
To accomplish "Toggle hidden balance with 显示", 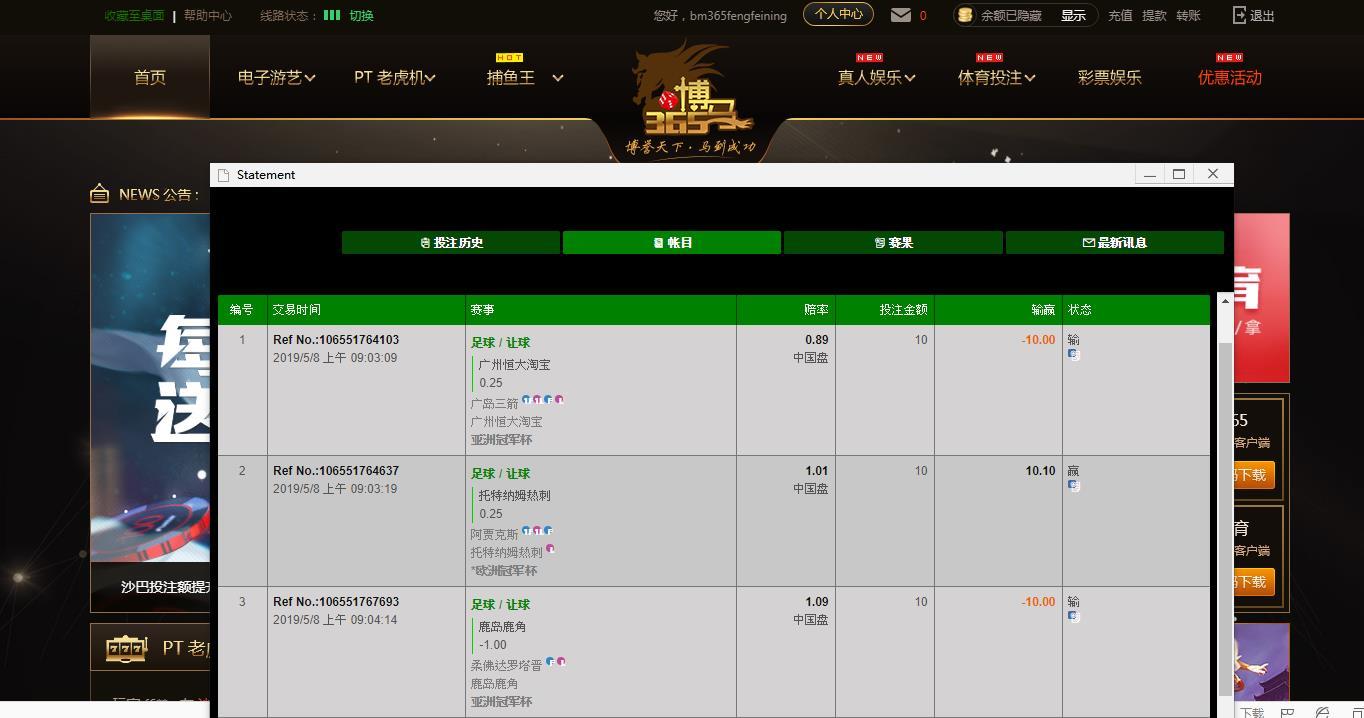I will [1073, 15].
